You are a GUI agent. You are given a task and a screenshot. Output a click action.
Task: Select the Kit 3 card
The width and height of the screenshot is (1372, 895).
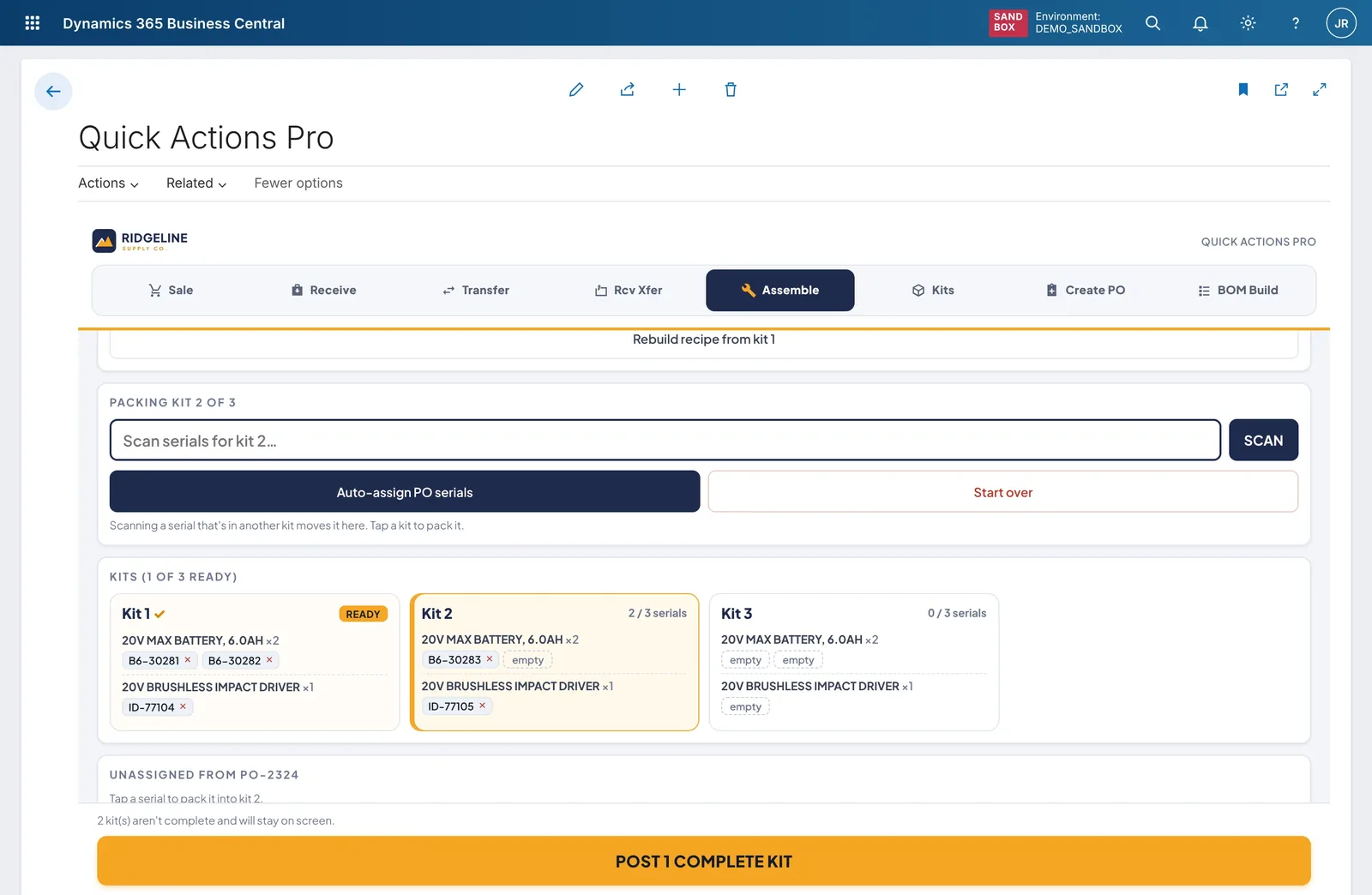click(854, 662)
